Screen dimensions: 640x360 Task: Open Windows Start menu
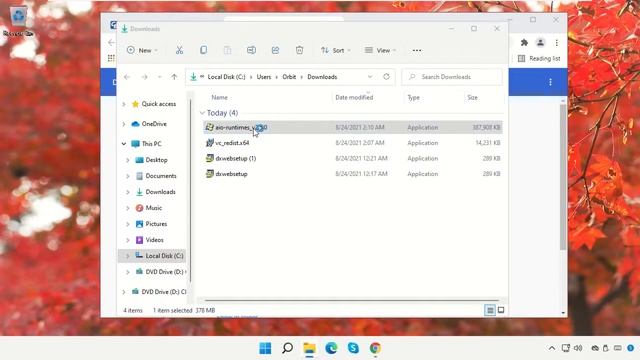[x=265, y=348]
